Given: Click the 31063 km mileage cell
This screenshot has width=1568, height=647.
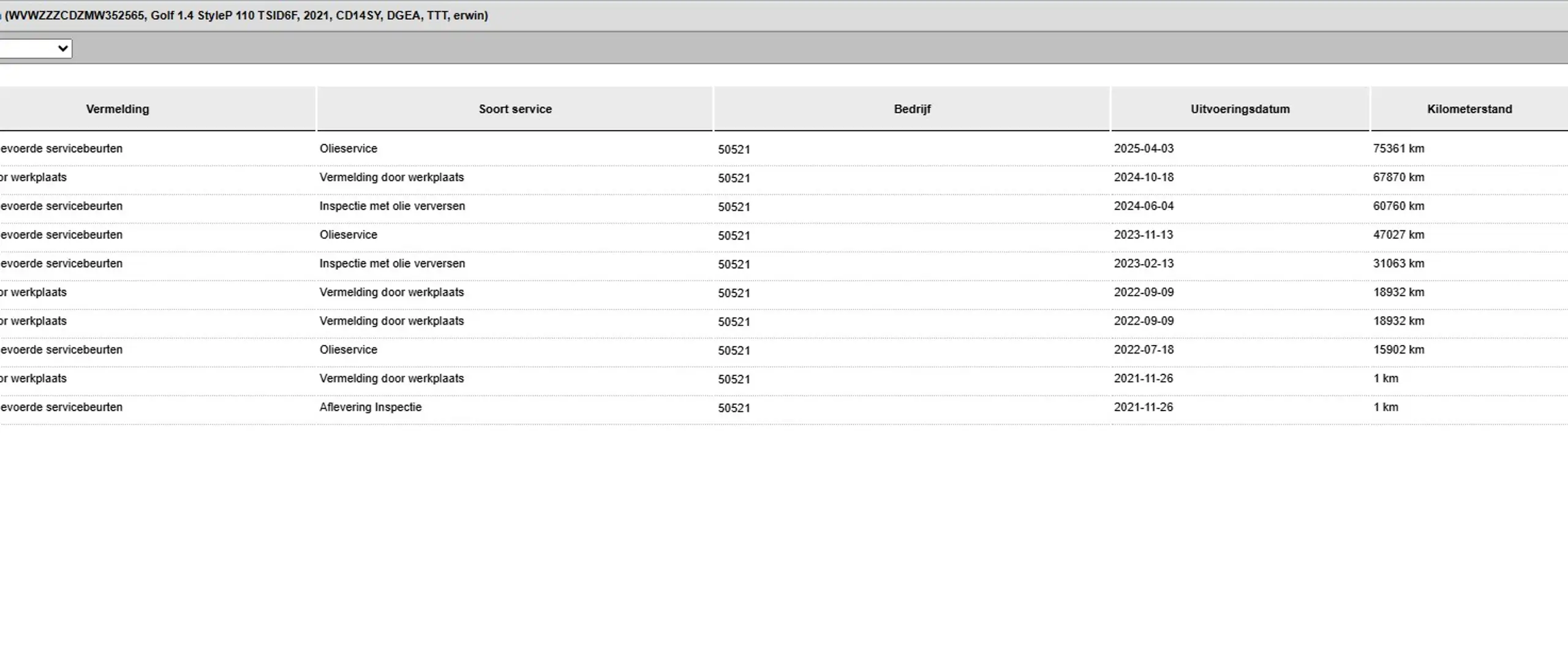Looking at the screenshot, I should coord(1398,263).
